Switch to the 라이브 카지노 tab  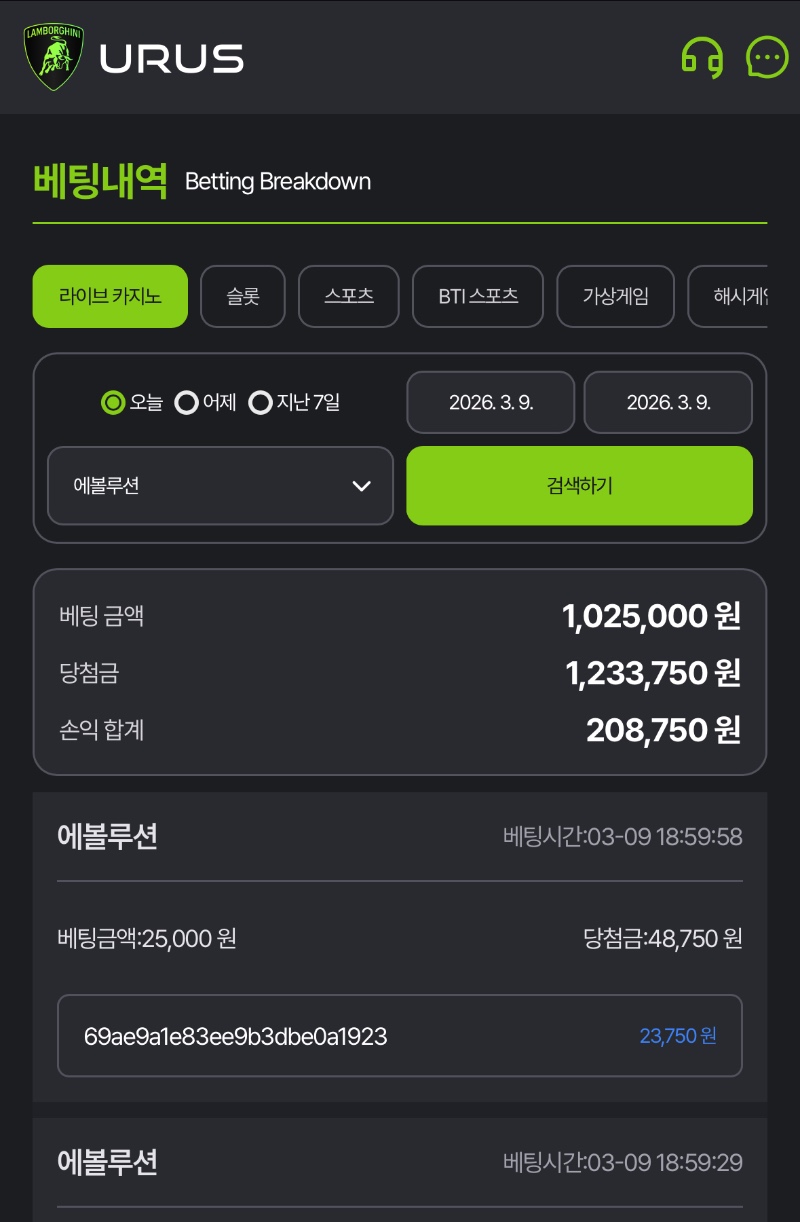[110, 296]
